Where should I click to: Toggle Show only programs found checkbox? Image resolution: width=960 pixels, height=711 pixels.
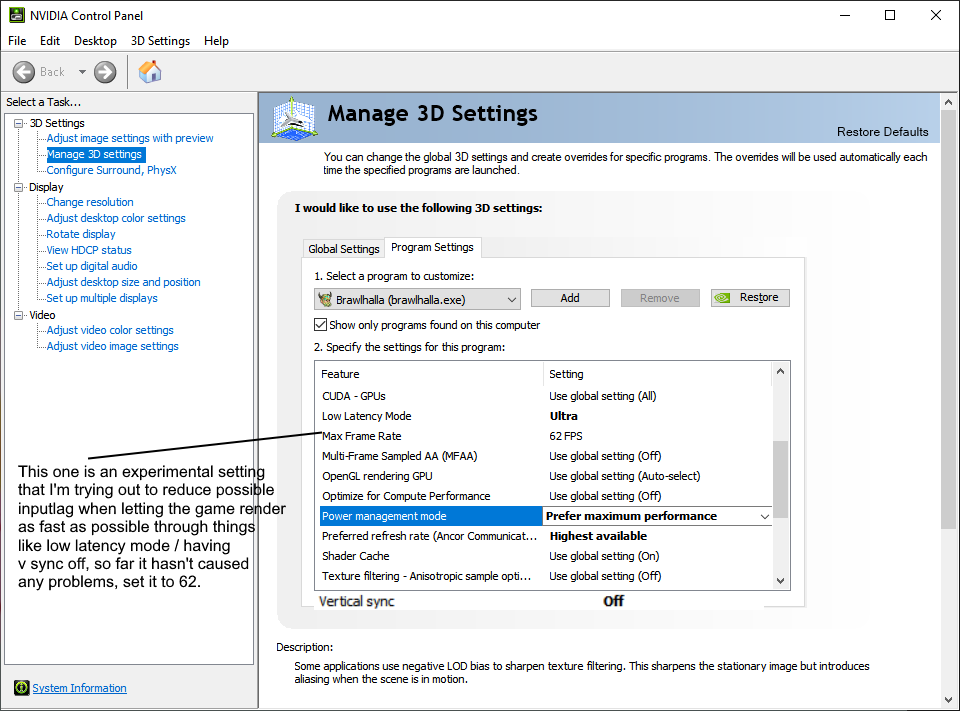[x=320, y=325]
